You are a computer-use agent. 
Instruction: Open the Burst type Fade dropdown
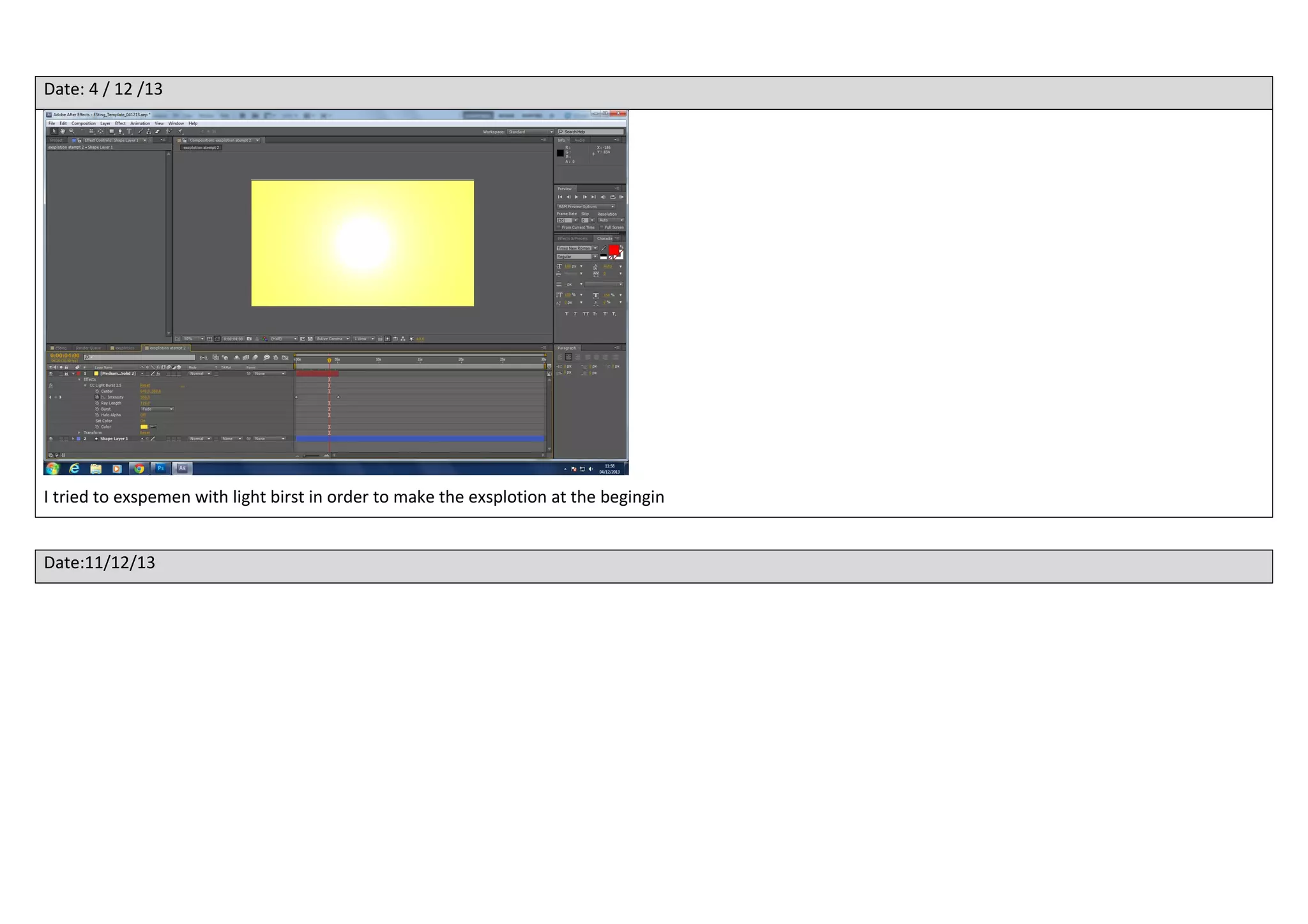click(x=157, y=409)
